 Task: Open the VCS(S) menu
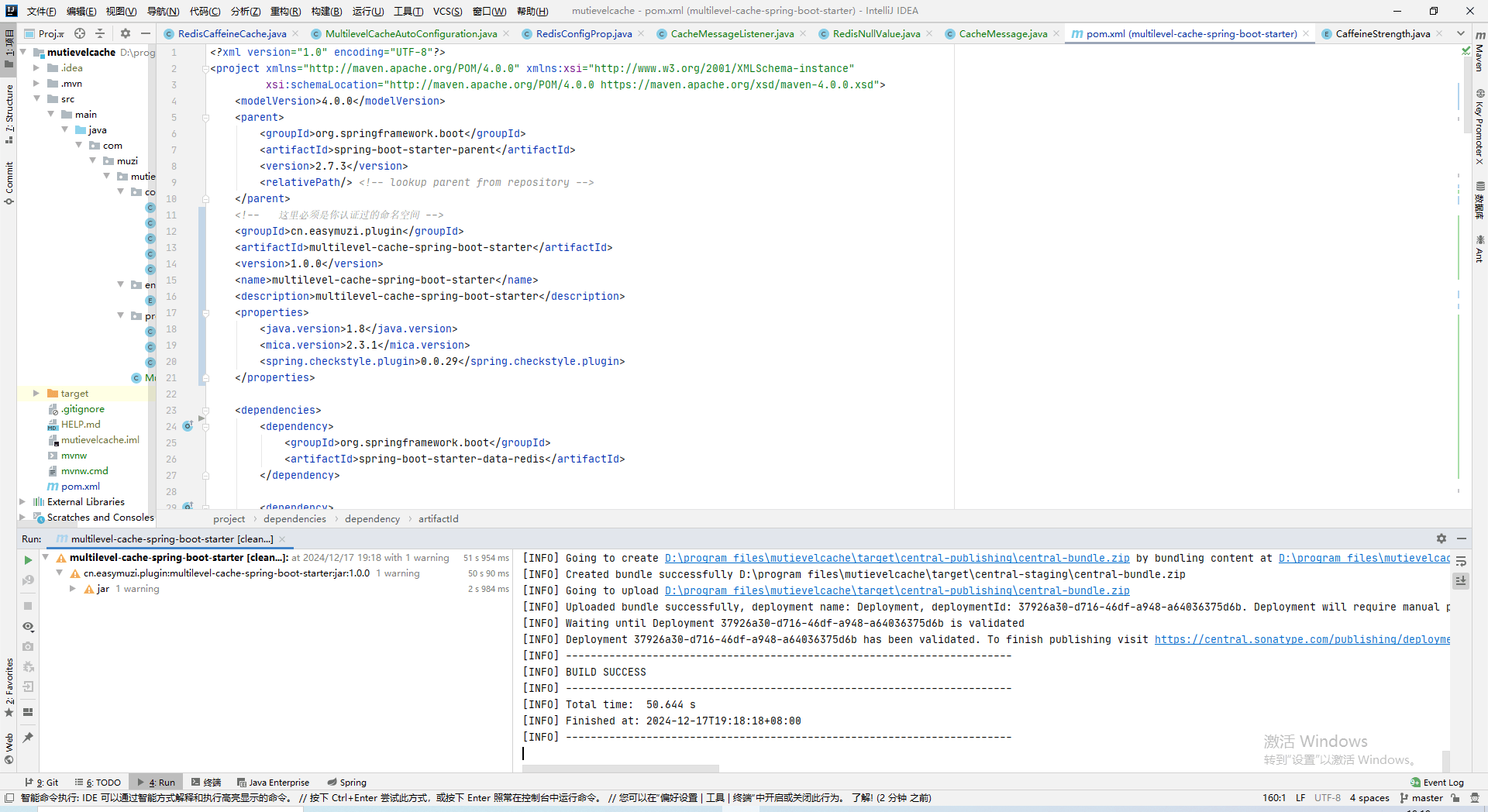click(x=447, y=11)
